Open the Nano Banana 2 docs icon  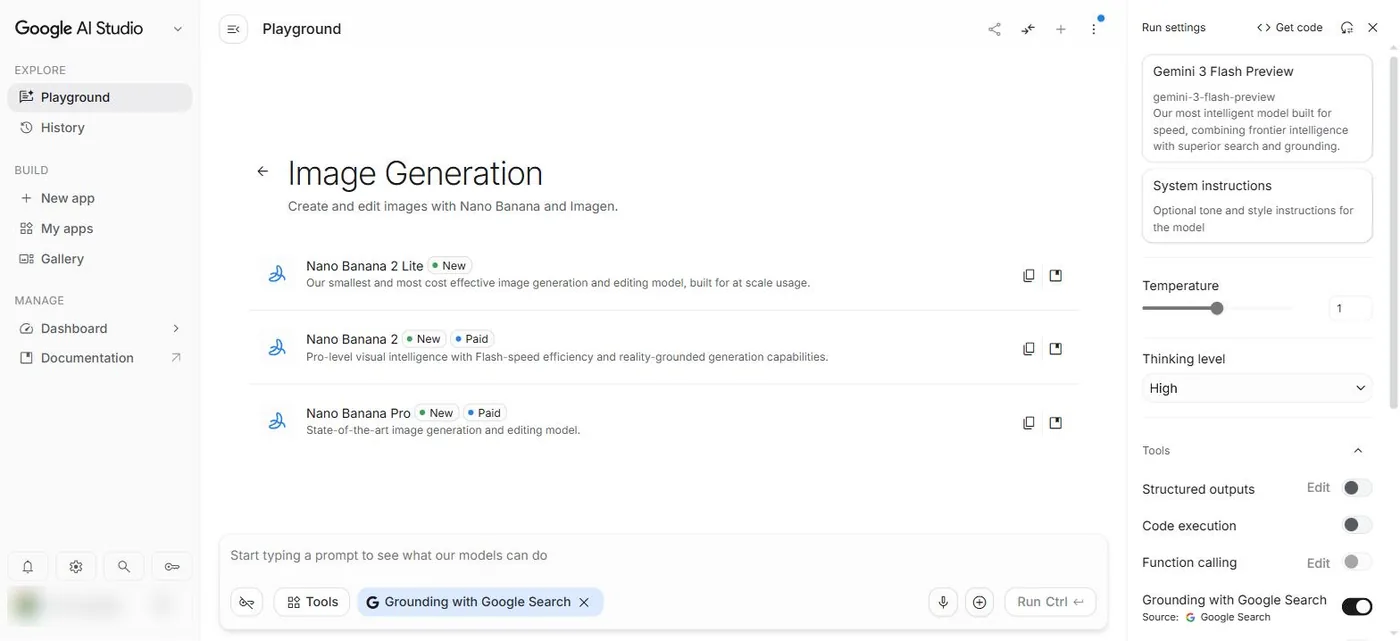coord(1055,348)
